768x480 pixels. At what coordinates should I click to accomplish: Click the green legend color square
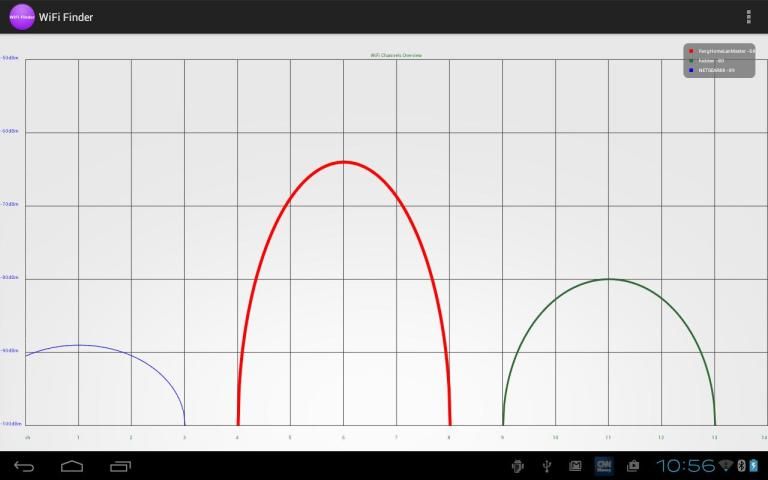click(690, 61)
